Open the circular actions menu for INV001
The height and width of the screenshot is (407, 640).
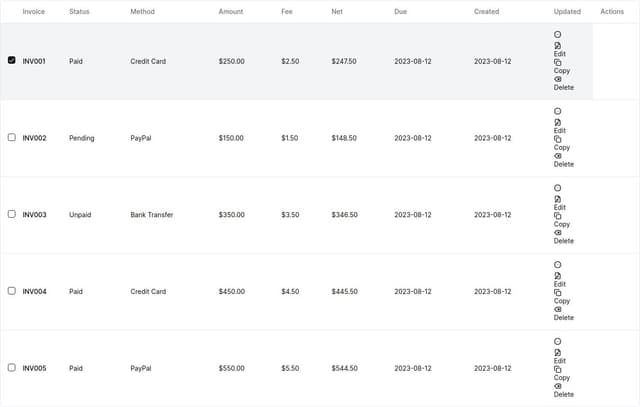[558, 34]
